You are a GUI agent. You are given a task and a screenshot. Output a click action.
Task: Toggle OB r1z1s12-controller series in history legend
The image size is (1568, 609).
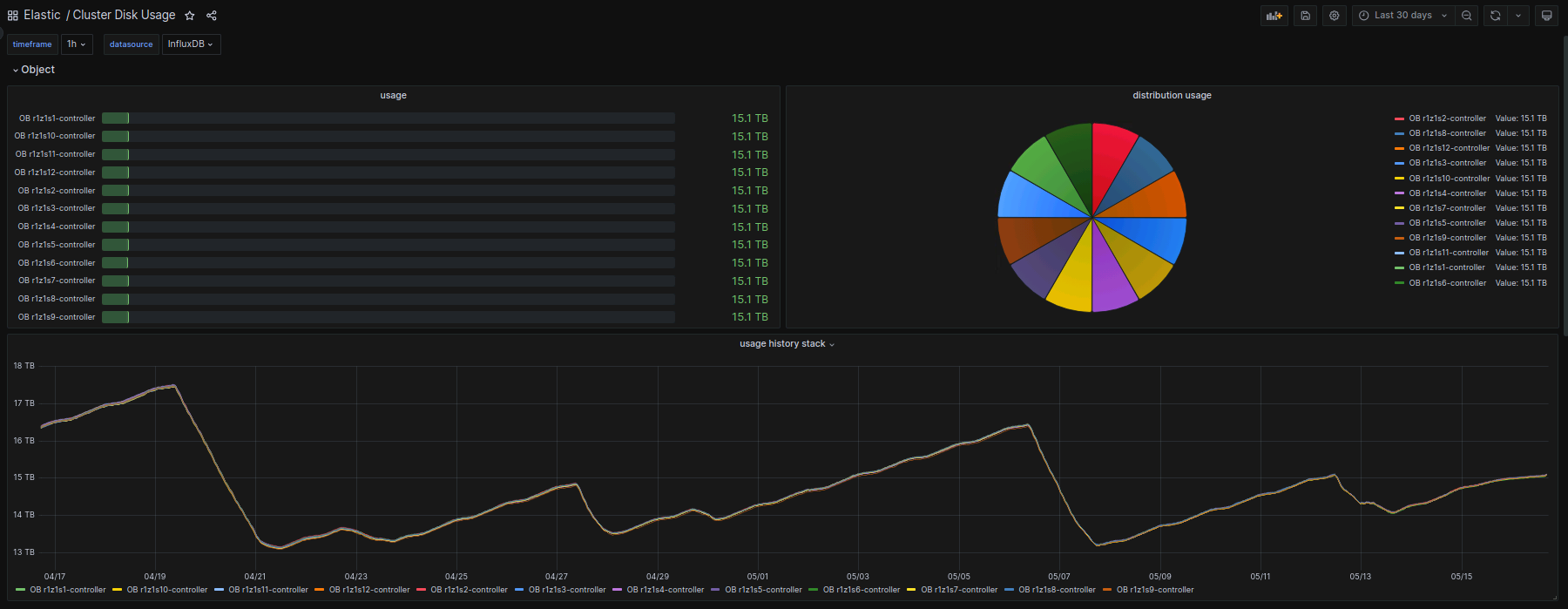pos(368,590)
